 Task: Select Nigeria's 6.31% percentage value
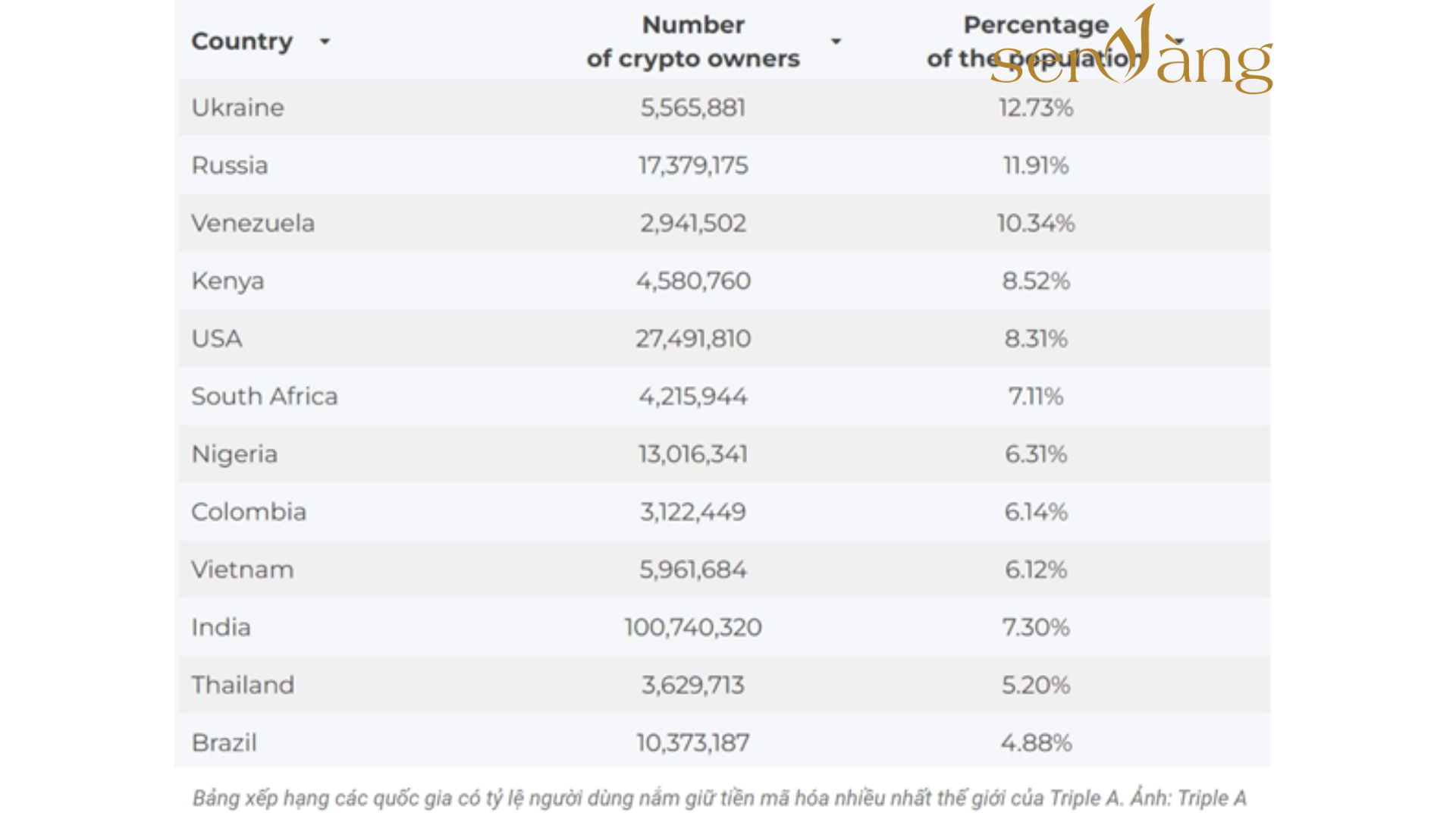pos(1035,454)
